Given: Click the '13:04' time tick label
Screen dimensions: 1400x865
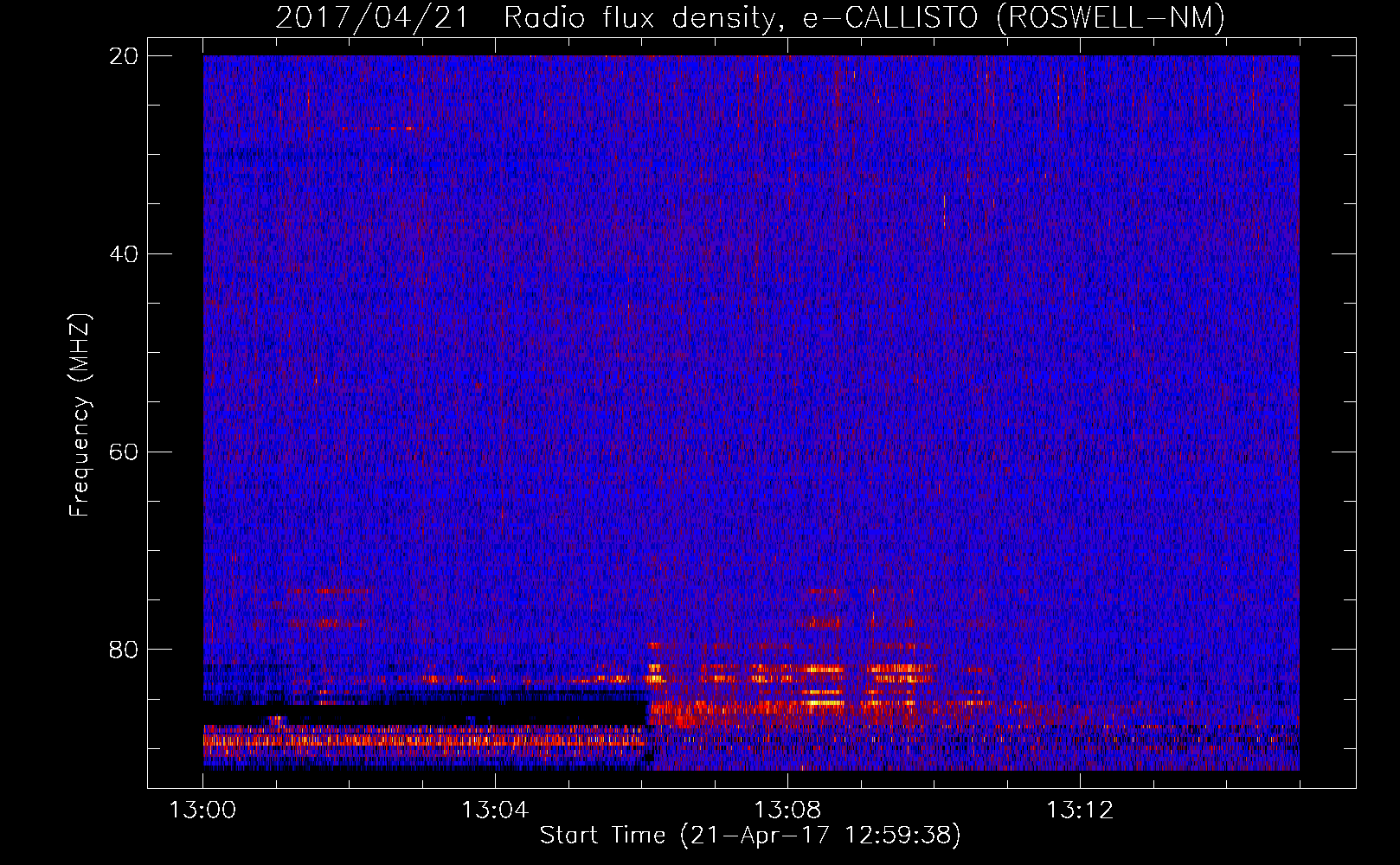Looking at the screenshot, I should pyautogui.click(x=495, y=811).
